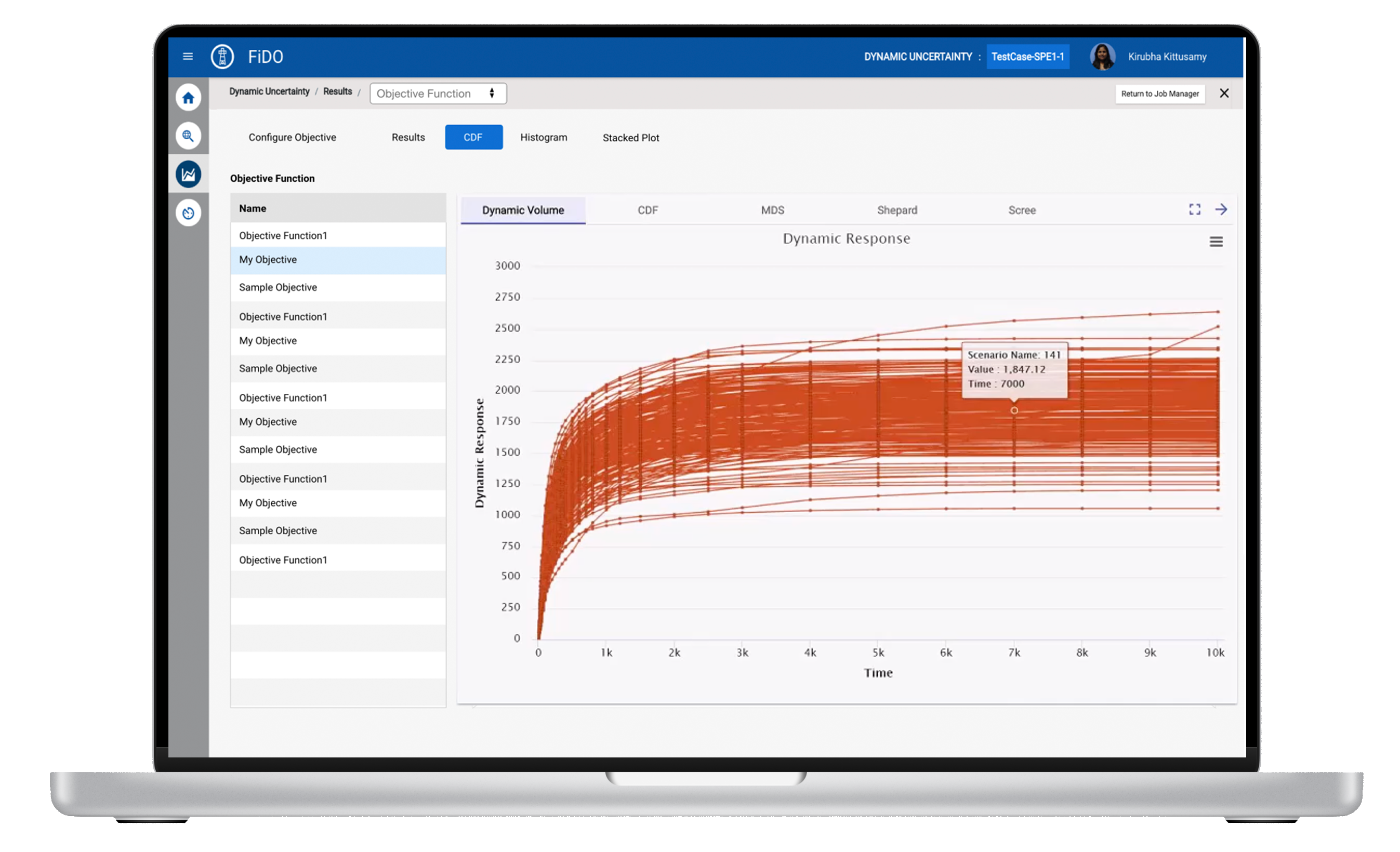Expand chart to fullscreen
Screen dimensions: 1400x852
click(1194, 209)
